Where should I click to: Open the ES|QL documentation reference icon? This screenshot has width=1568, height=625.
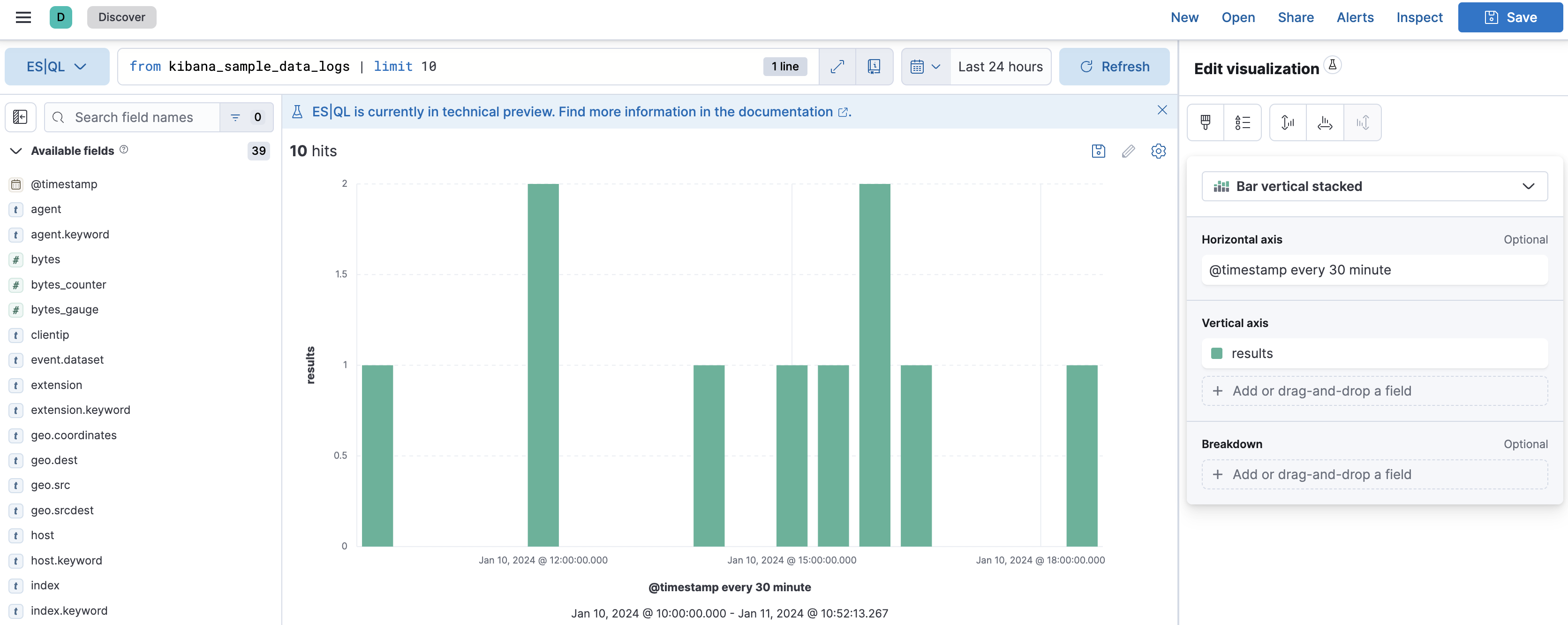[x=874, y=67]
